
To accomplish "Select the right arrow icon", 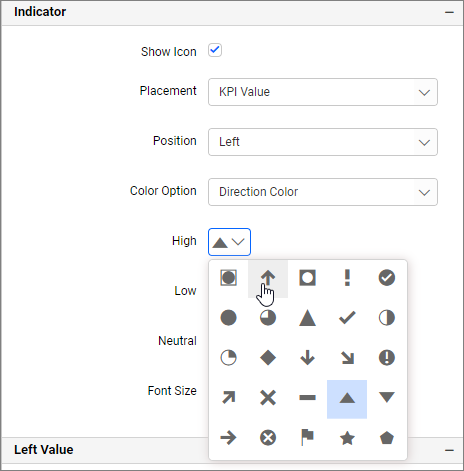I will pos(228,437).
